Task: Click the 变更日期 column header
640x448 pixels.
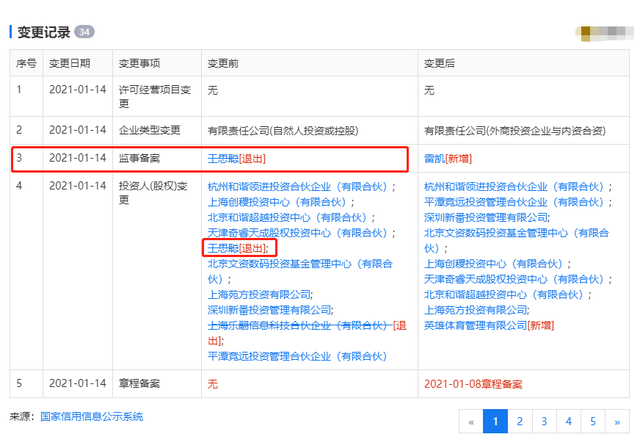Action: point(69,63)
